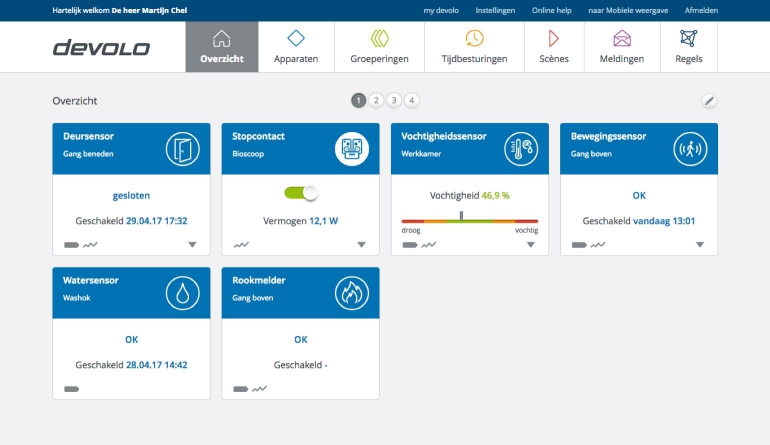Expand the Deursensor tile dropdown arrow

tap(192, 244)
